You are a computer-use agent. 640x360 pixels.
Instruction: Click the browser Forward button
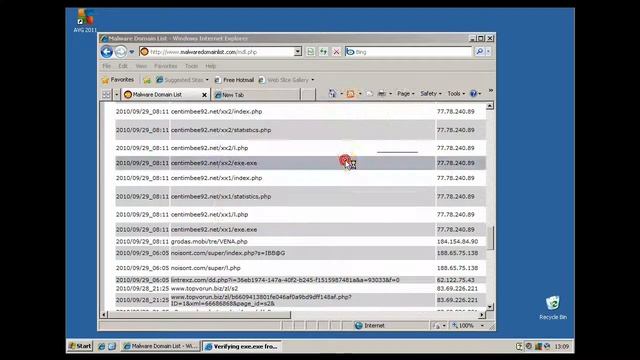coord(120,52)
